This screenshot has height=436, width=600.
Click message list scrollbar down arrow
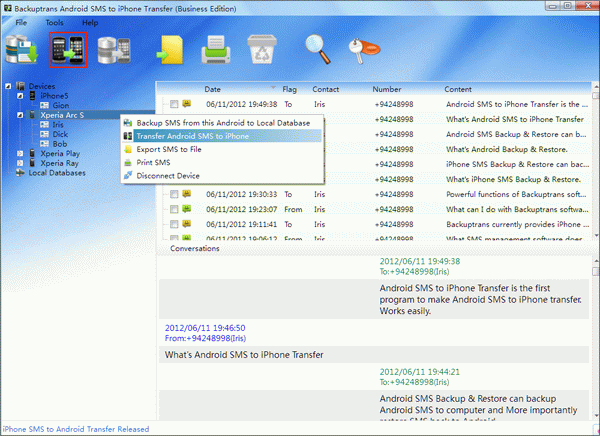pos(595,235)
